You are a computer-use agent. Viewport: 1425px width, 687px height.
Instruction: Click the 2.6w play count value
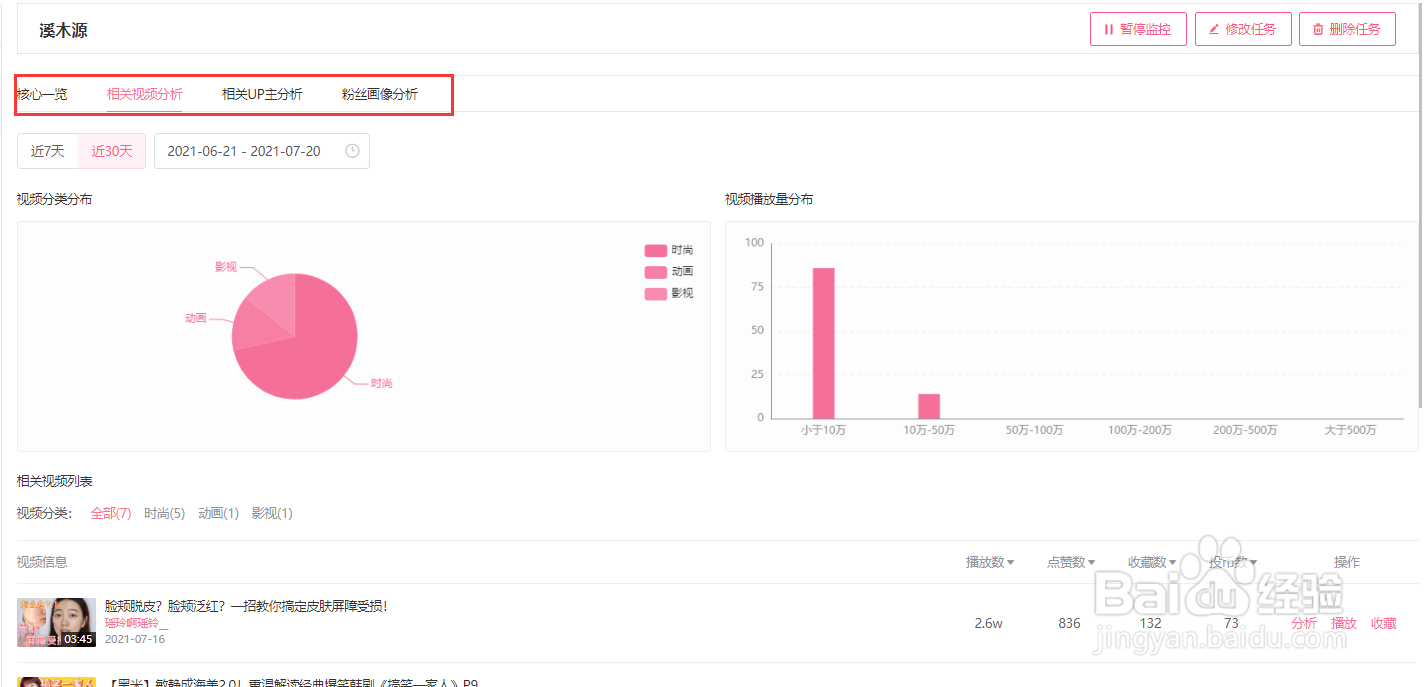pos(988,623)
